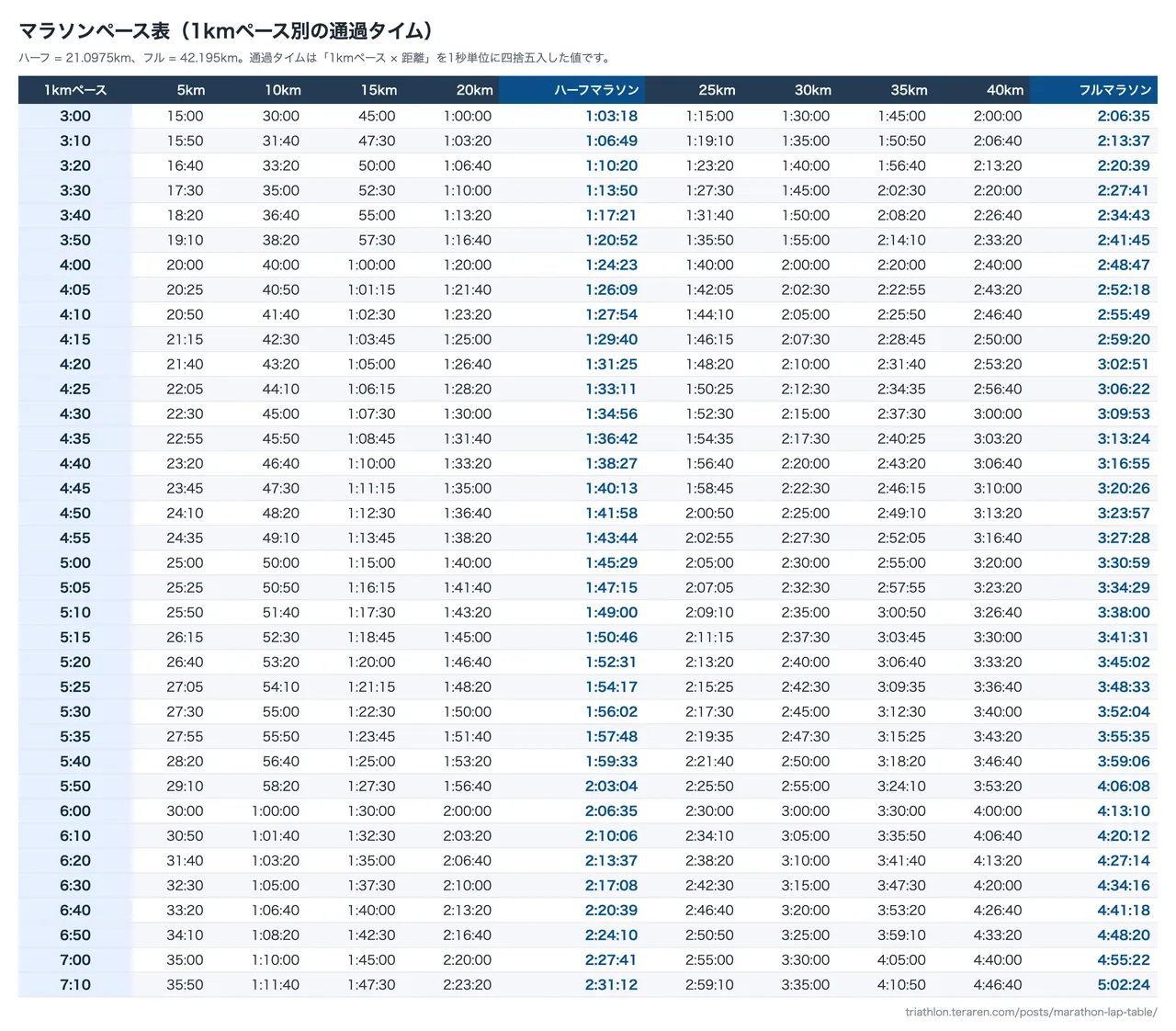Screen dimensions: 1176x1031
Task: Click half marathon time 1:03:18
Action: tap(611, 116)
